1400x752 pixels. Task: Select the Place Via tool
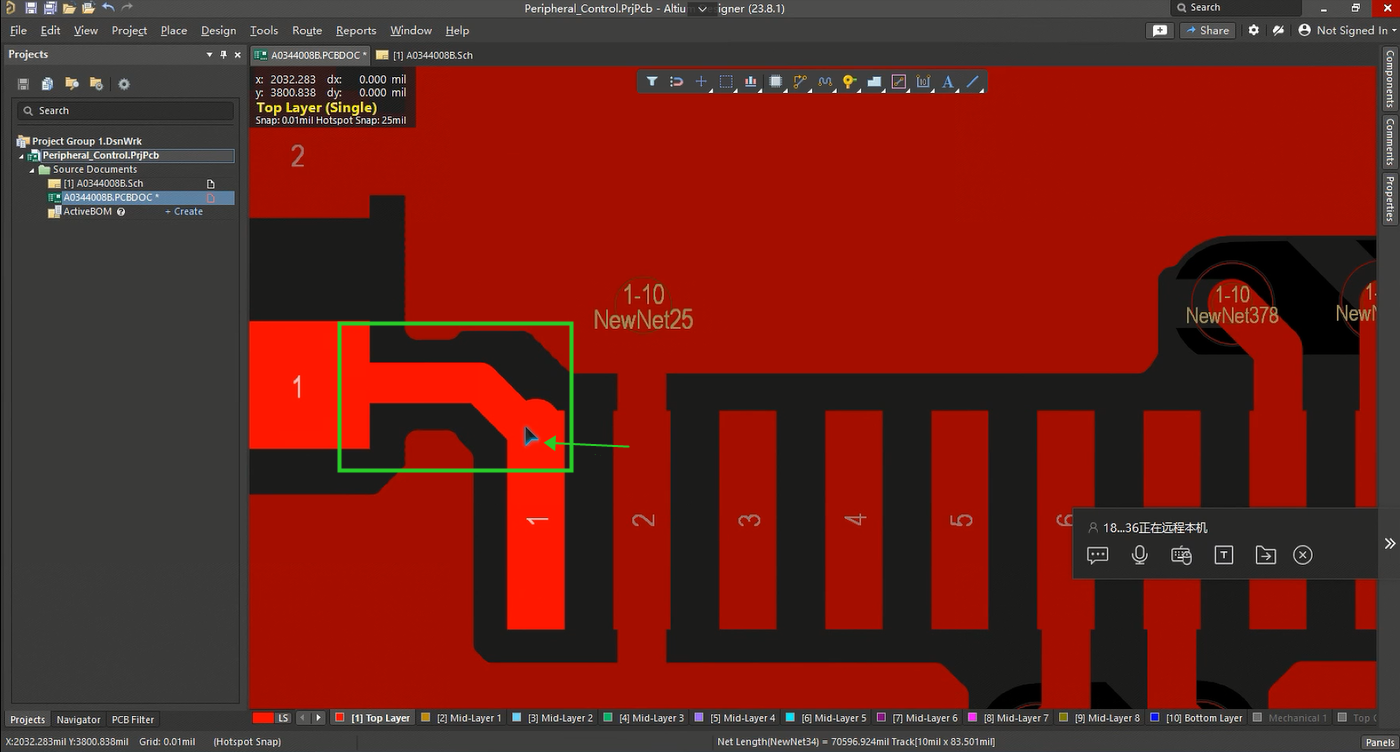849,82
